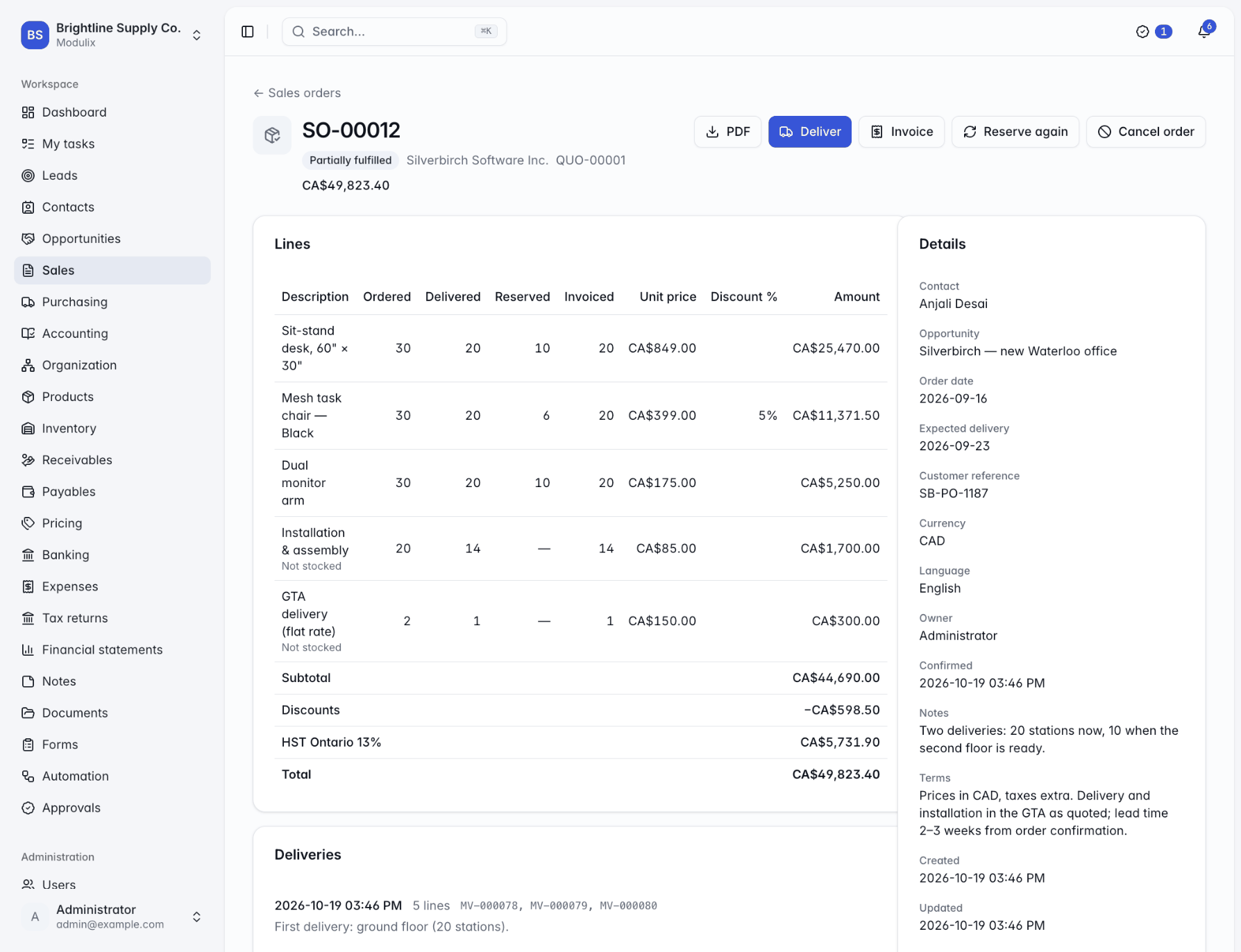Open Payables in the sidebar
The width and height of the screenshot is (1241, 952).
click(x=112, y=491)
